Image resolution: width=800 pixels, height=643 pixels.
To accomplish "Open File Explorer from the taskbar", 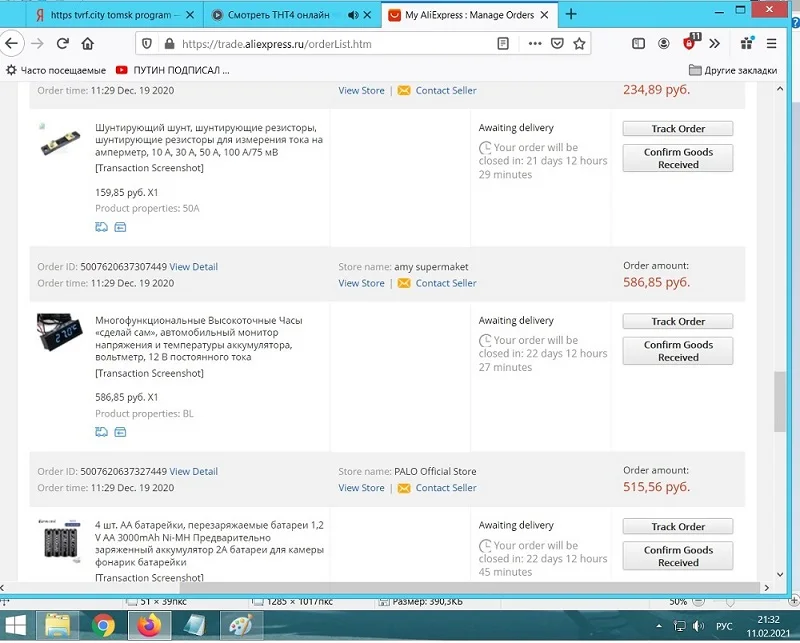I will click(57, 626).
